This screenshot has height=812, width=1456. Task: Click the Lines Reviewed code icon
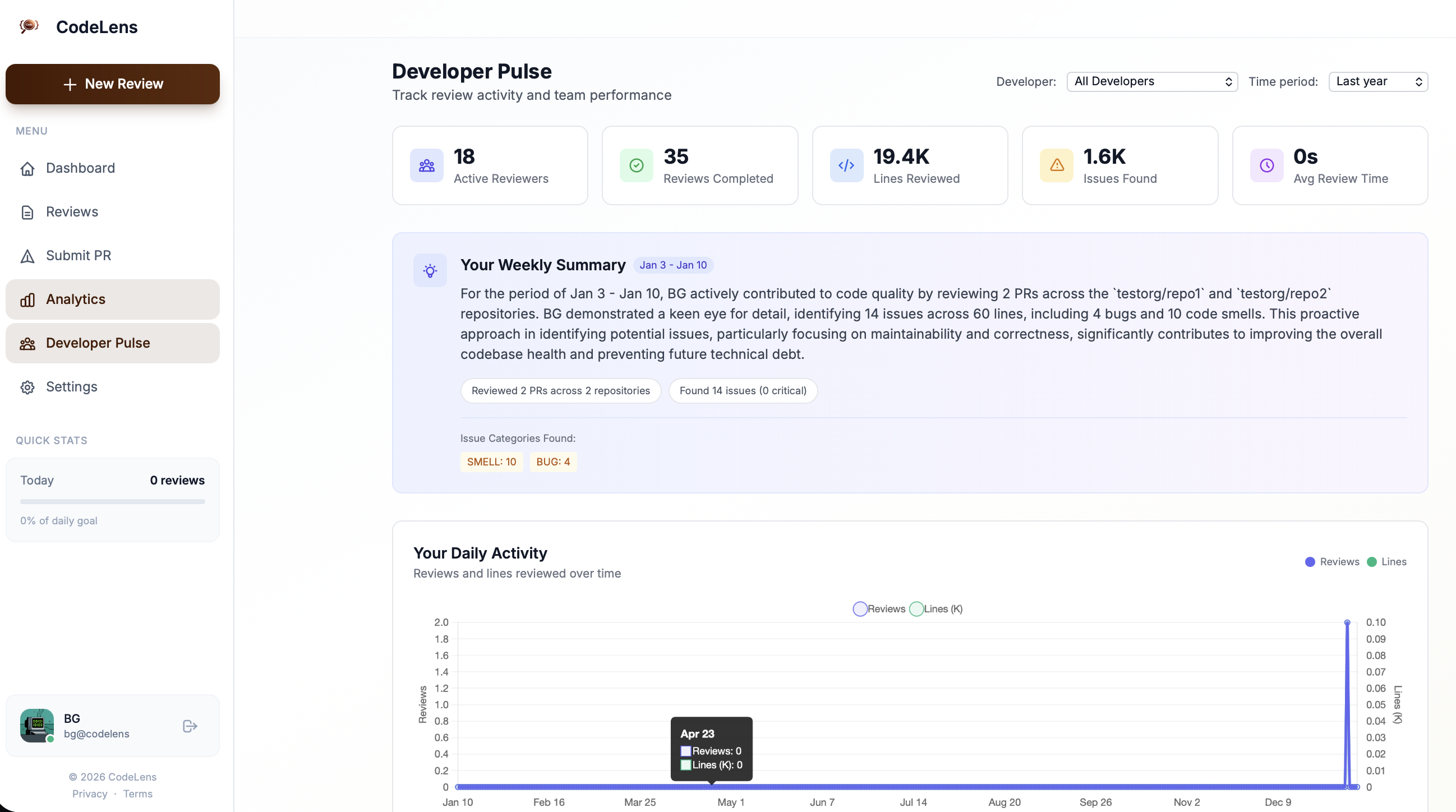coord(846,165)
